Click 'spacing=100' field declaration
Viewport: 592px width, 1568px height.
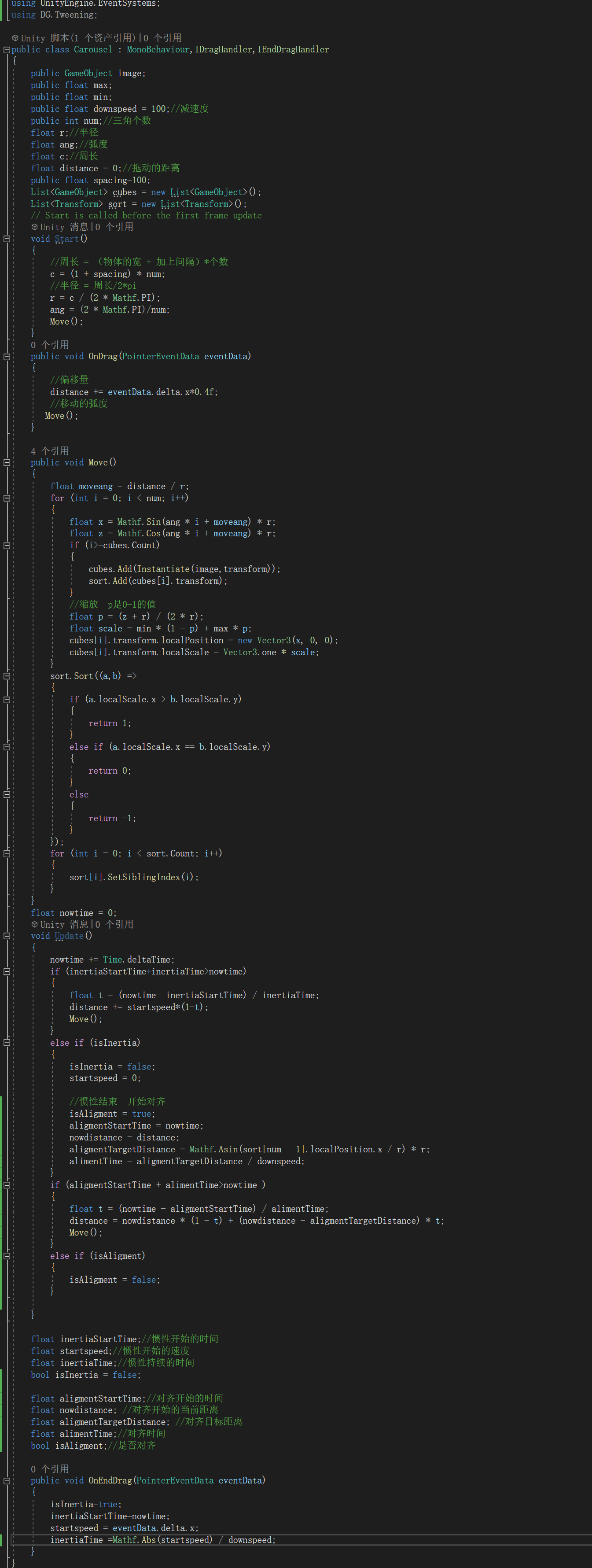(121, 180)
